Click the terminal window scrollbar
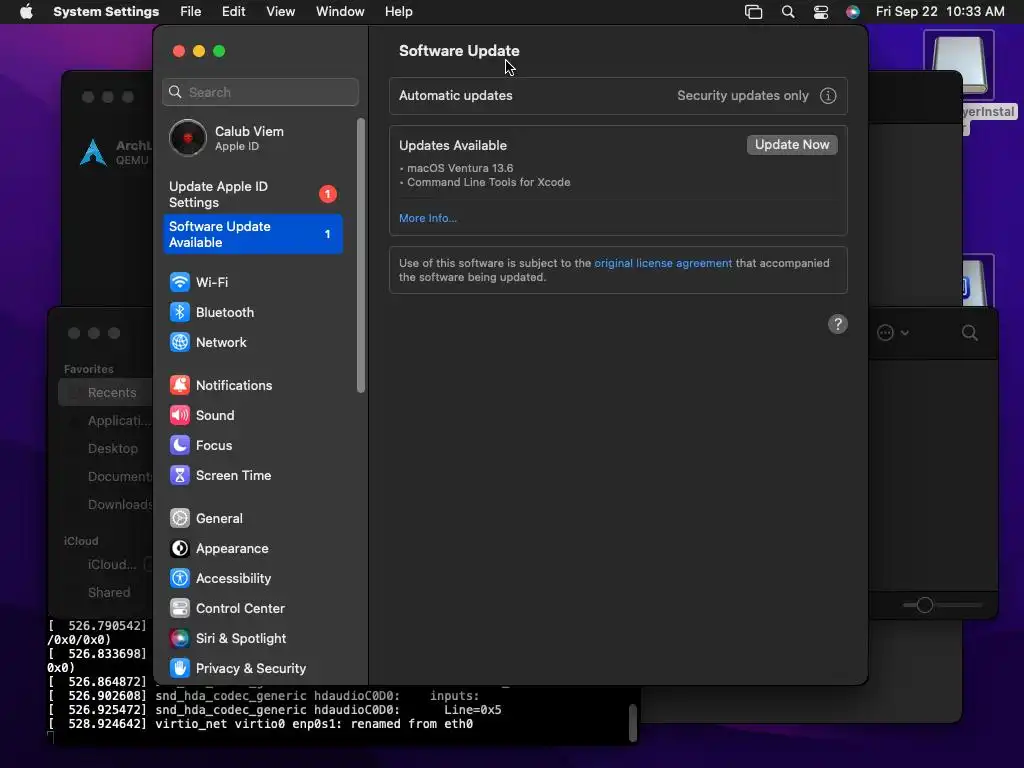This screenshot has width=1024, height=768. tap(632, 722)
